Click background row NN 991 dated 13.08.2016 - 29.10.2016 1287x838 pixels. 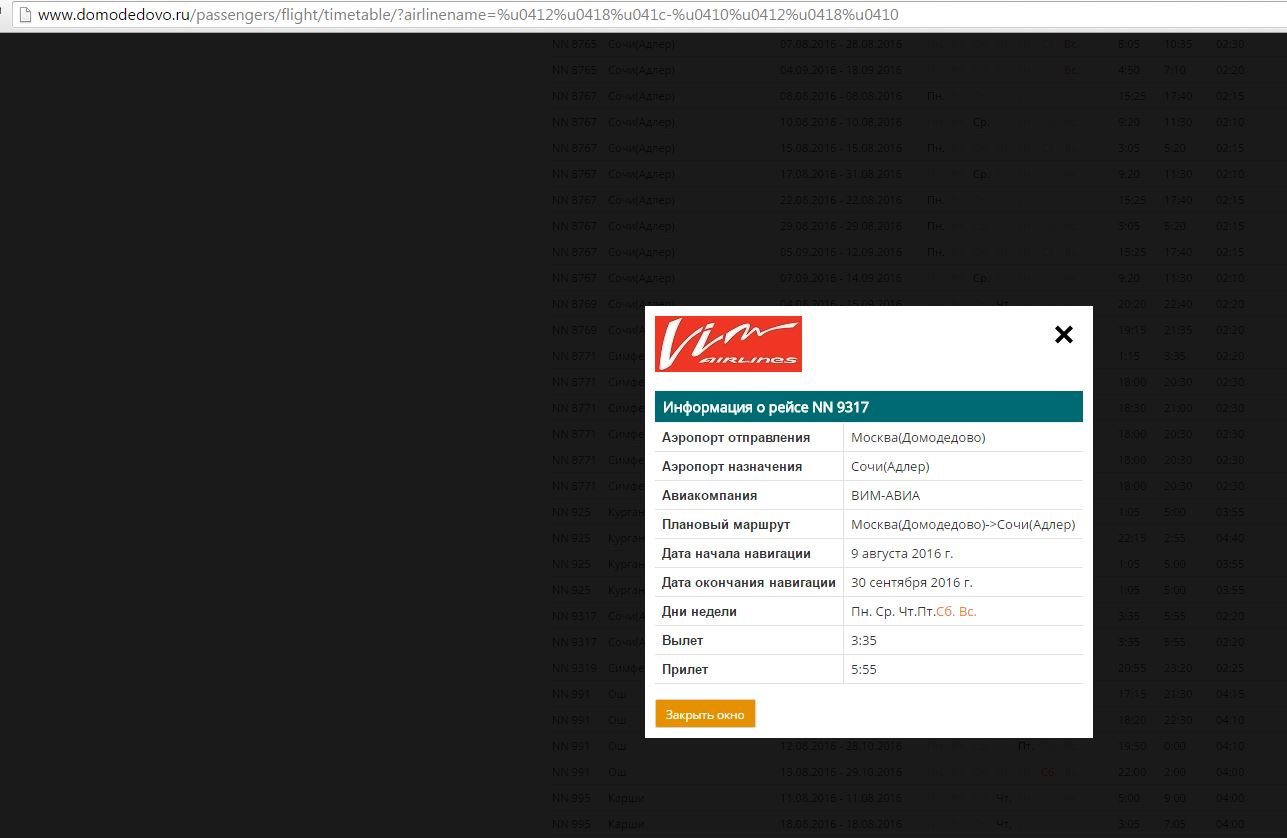898,772
